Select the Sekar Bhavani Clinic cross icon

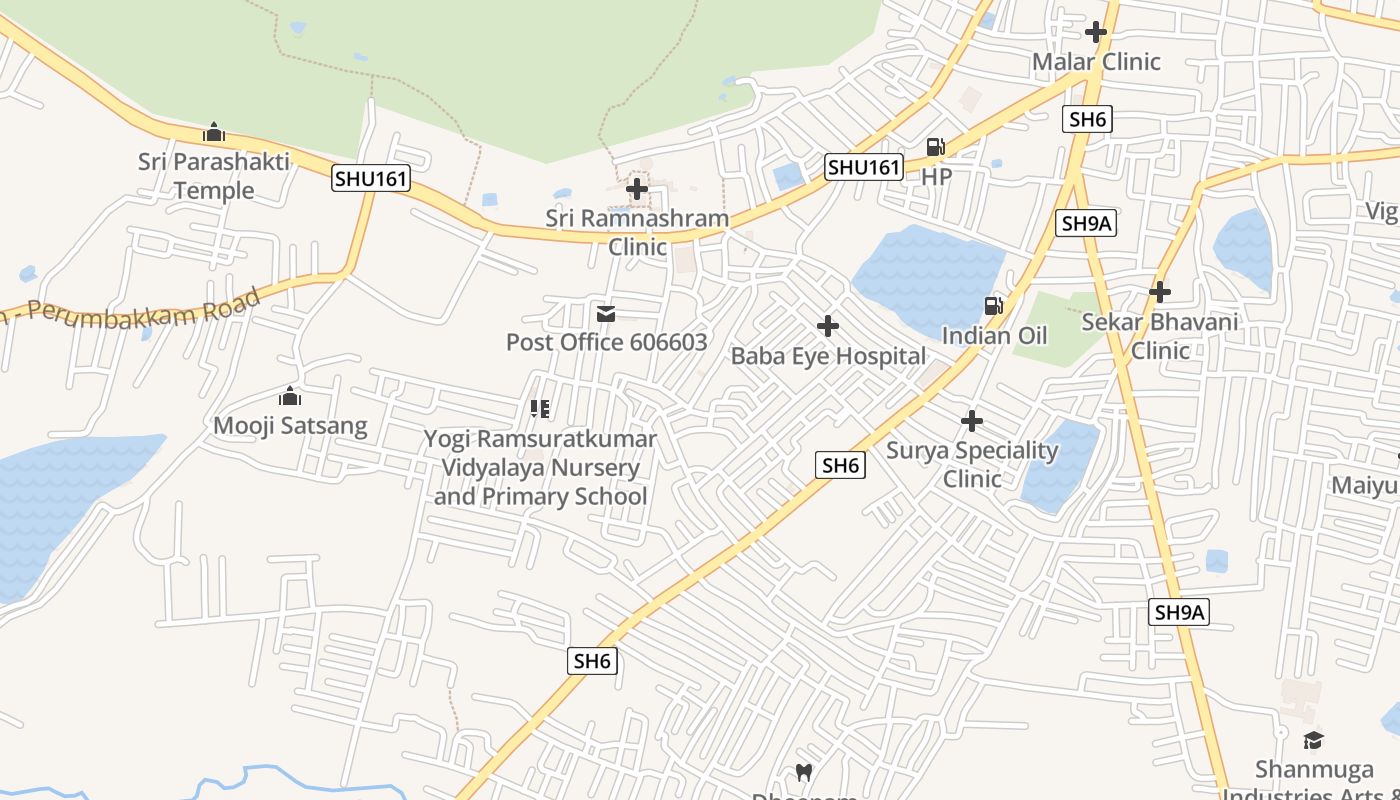(x=1160, y=292)
